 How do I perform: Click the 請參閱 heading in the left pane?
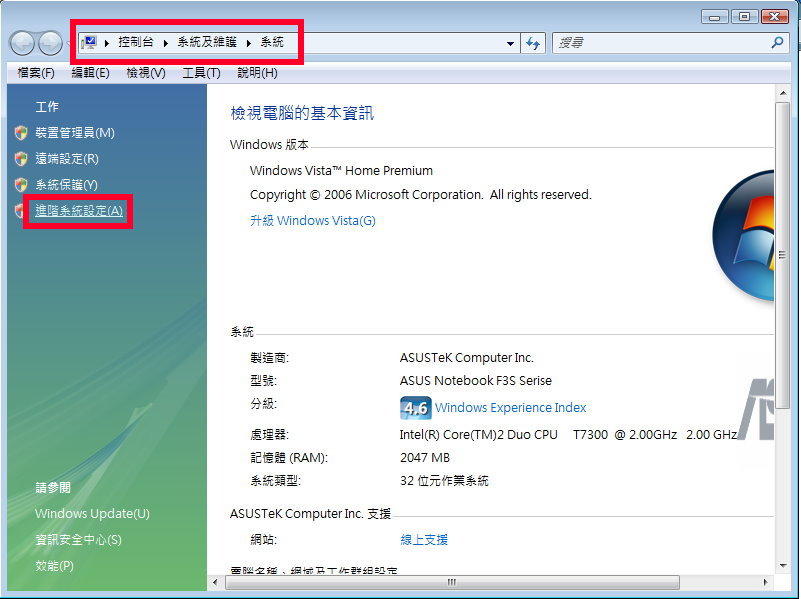point(53,488)
